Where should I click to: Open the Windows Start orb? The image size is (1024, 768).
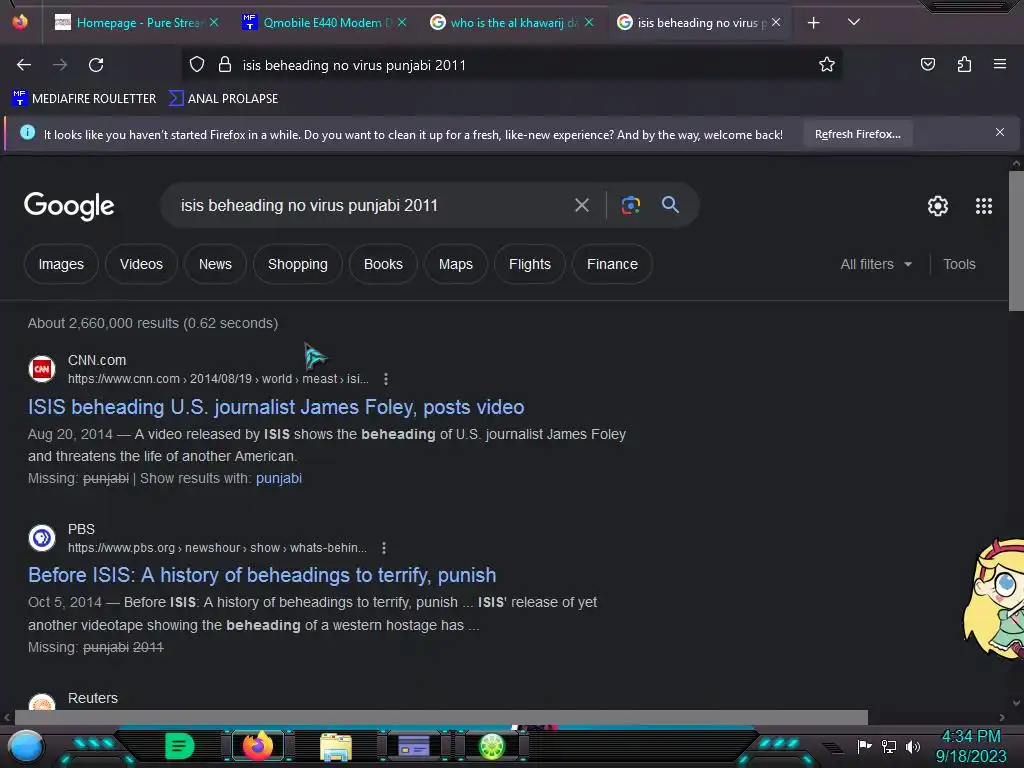pos(25,747)
